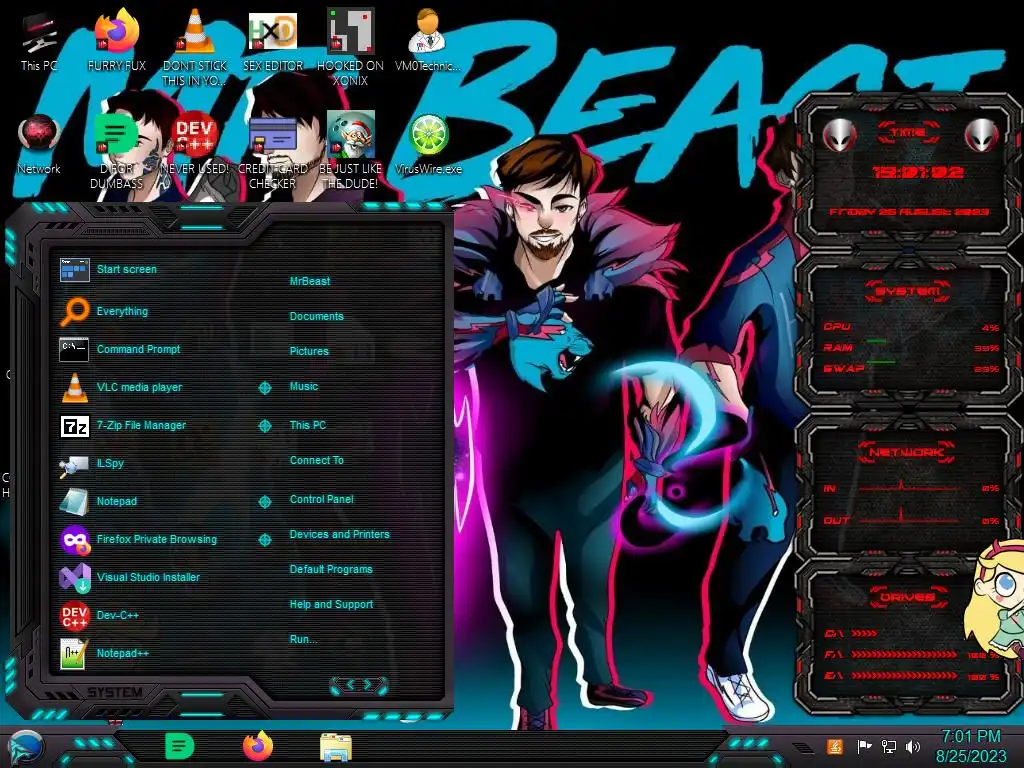Select Connect To in the start menu
The width and height of the screenshot is (1024, 768).
tap(317, 460)
